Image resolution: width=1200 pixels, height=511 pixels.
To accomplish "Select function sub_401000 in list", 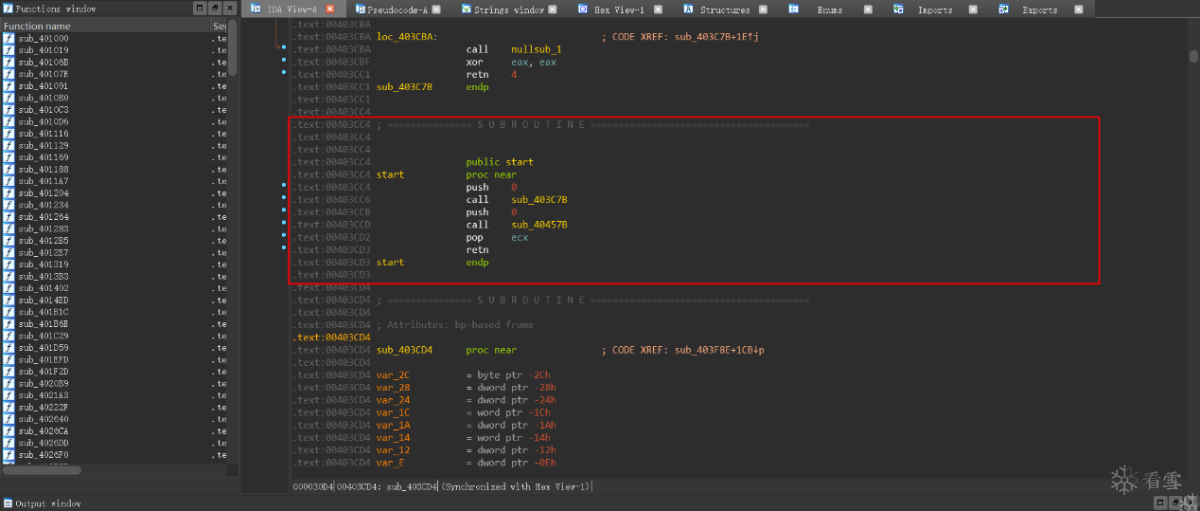I will [x=43, y=38].
